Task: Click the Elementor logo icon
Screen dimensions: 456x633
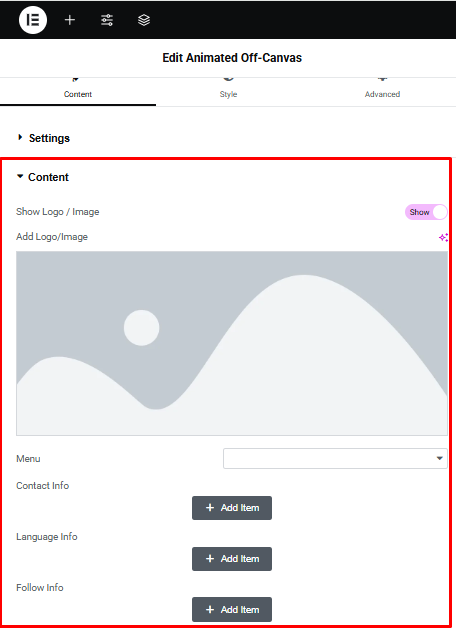Action: click(x=33, y=20)
